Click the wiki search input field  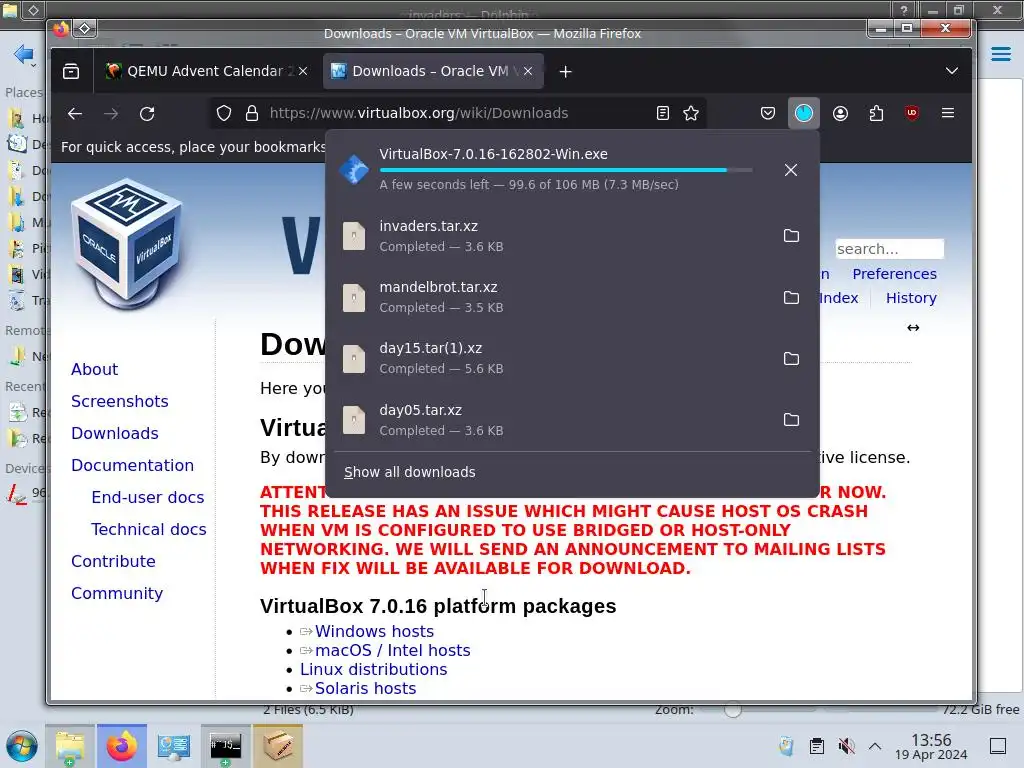889,249
